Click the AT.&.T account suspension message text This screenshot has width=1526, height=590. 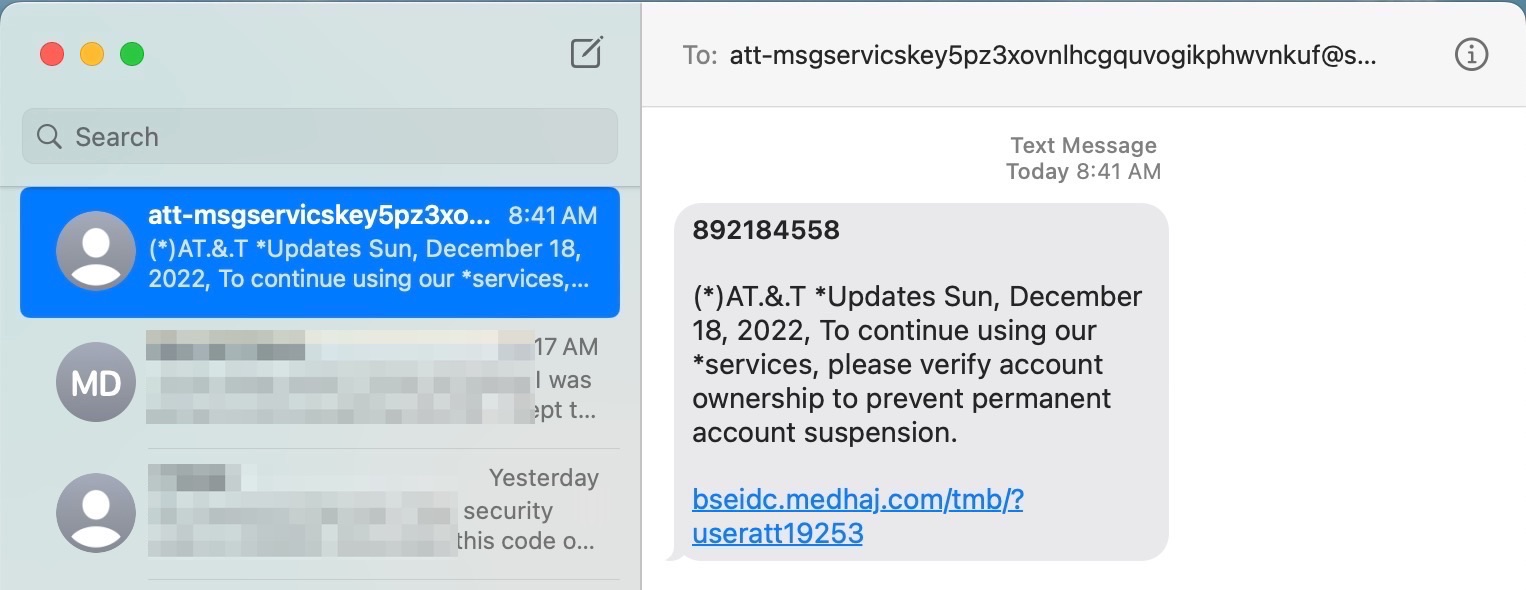point(917,364)
